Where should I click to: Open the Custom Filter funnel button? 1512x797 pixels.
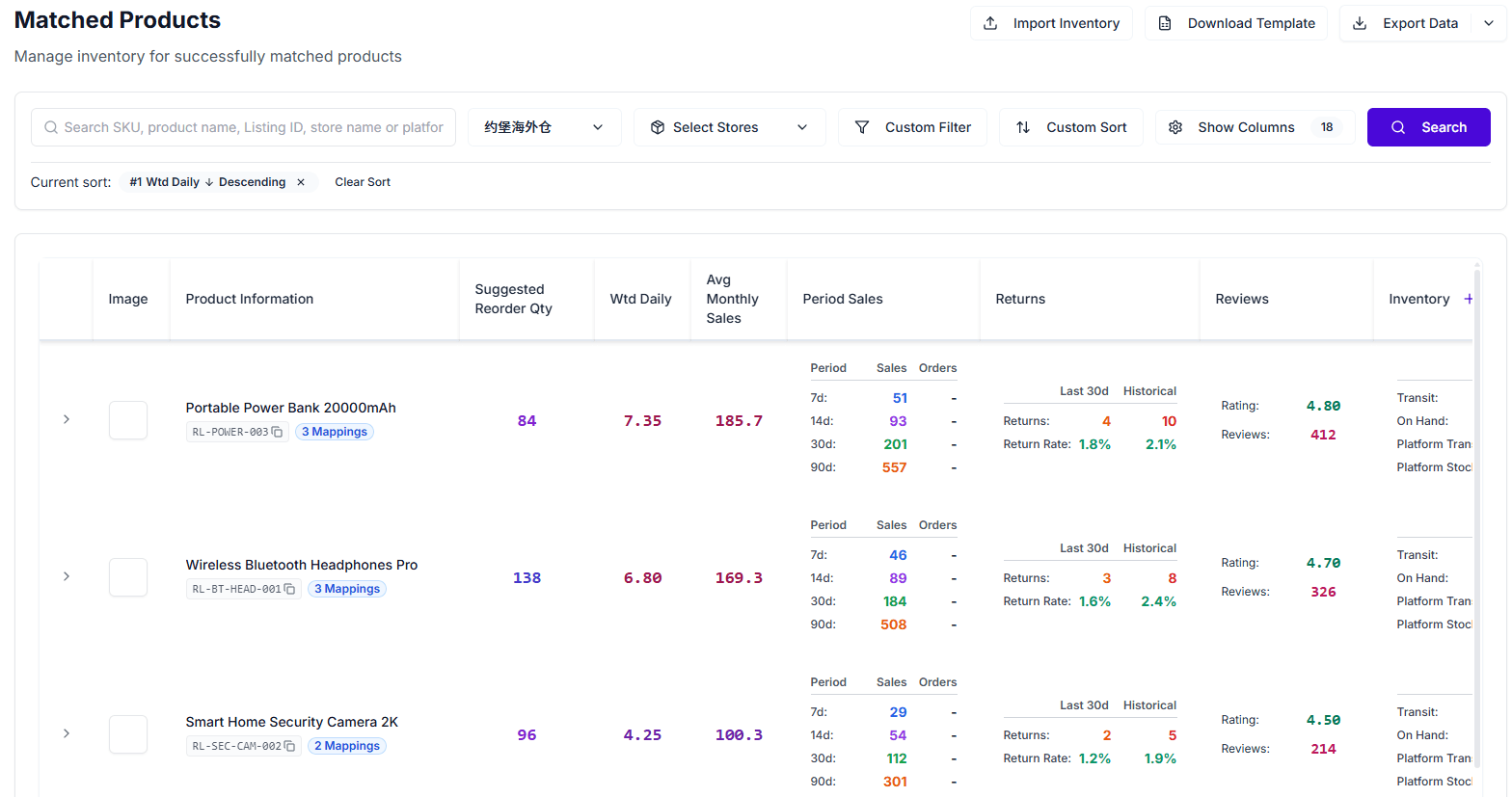click(912, 127)
